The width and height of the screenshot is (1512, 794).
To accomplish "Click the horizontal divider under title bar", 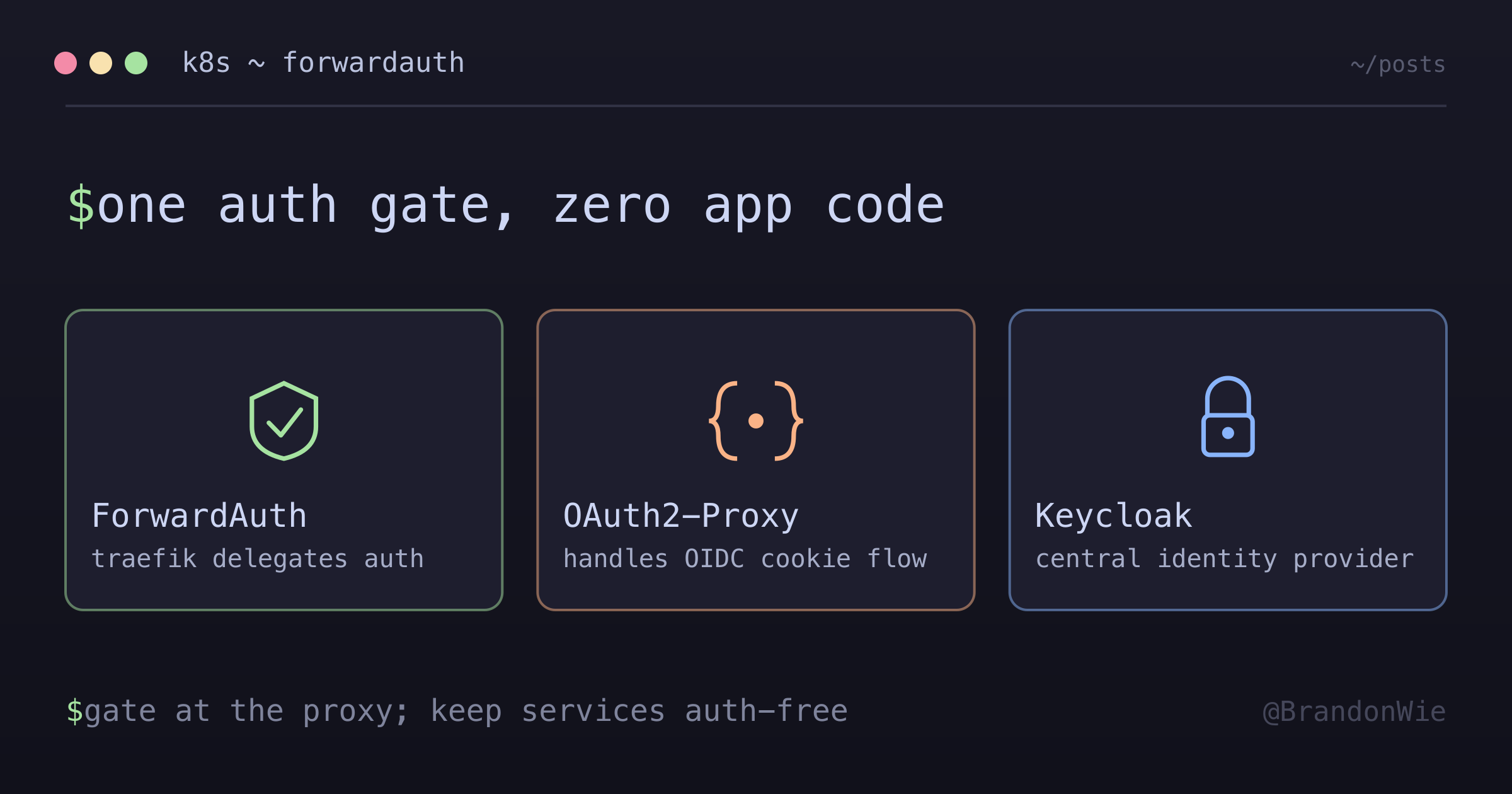I will (x=756, y=106).
